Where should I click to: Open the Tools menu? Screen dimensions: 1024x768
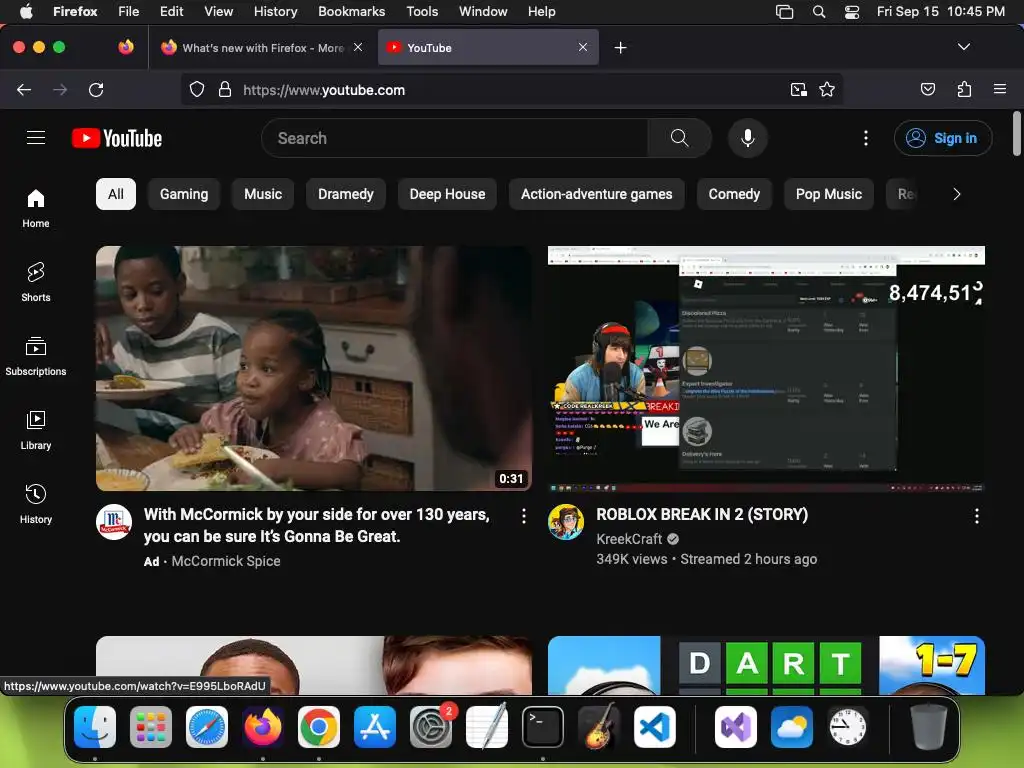(422, 12)
